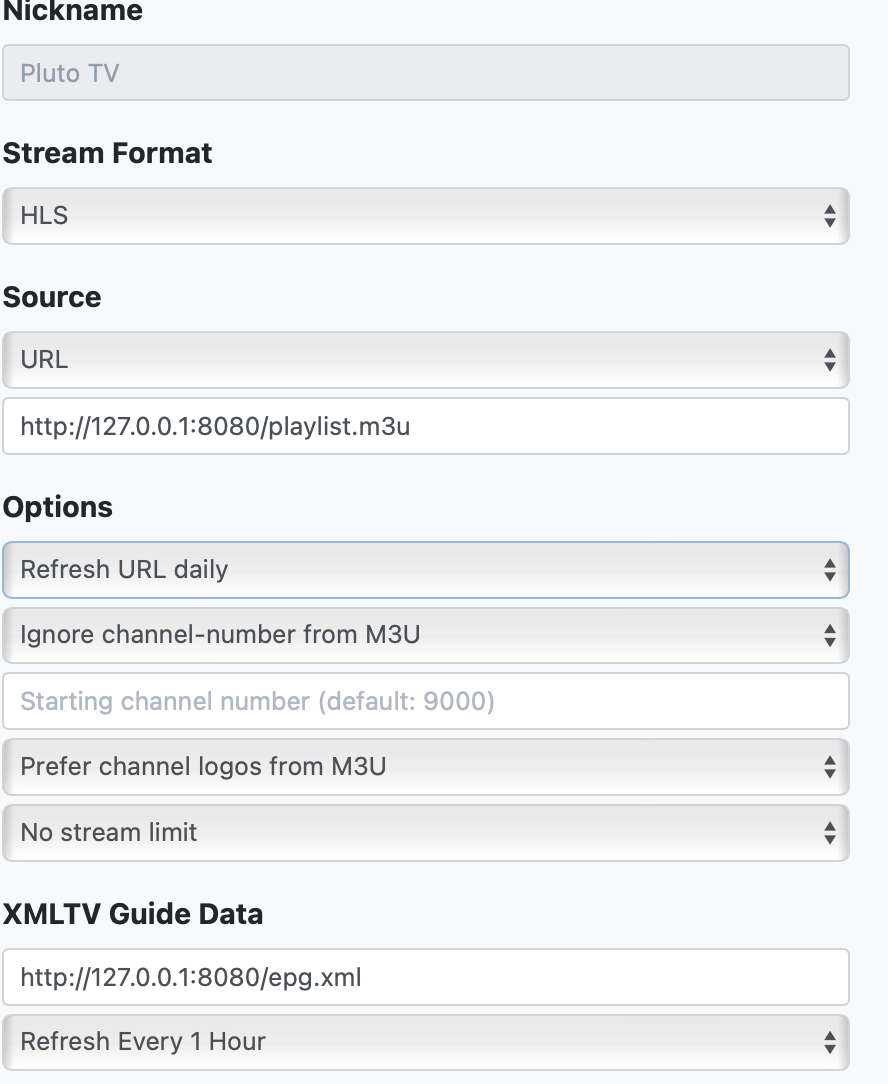This screenshot has height=1084, width=888.
Task: Open the Refresh URL daily dropdown
Action: [425, 570]
